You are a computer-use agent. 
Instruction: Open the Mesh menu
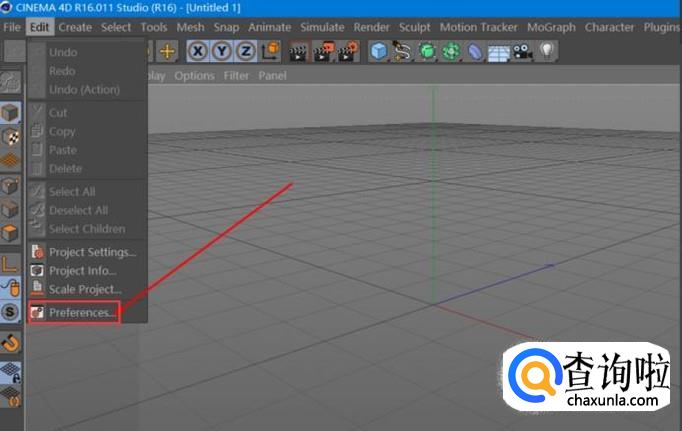[190, 27]
